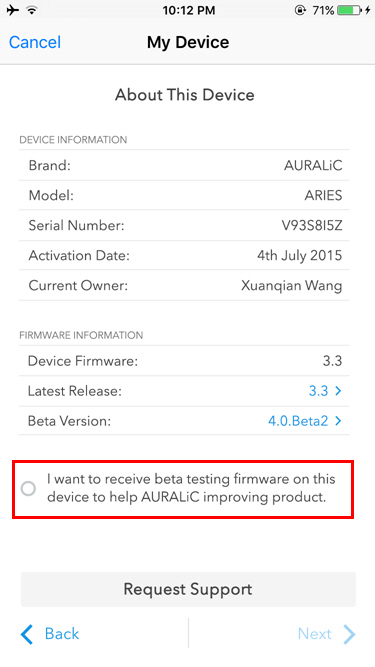This screenshot has width=375, height=667.
Task: Expand Latest Release 3.3 chevron
Action: [338, 391]
